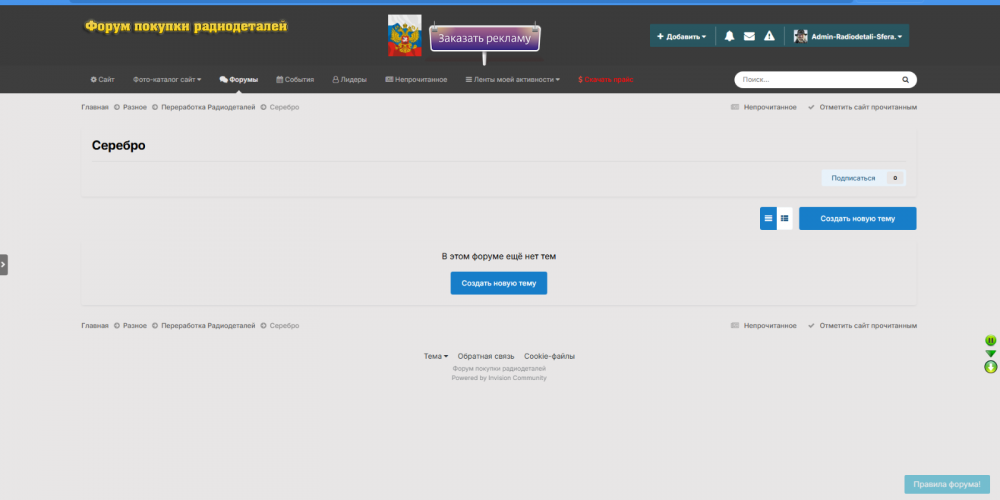Viewport: 1000px width, 500px height.
Task: Click the green download arrow circle icon
Action: [x=990, y=367]
